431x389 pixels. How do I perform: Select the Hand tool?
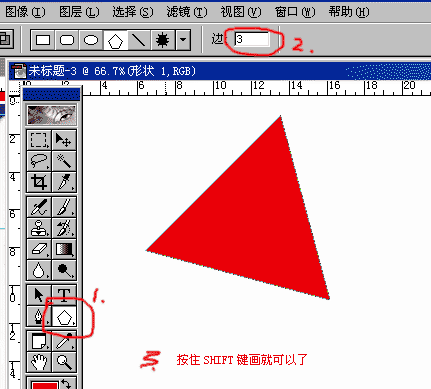[39, 361]
